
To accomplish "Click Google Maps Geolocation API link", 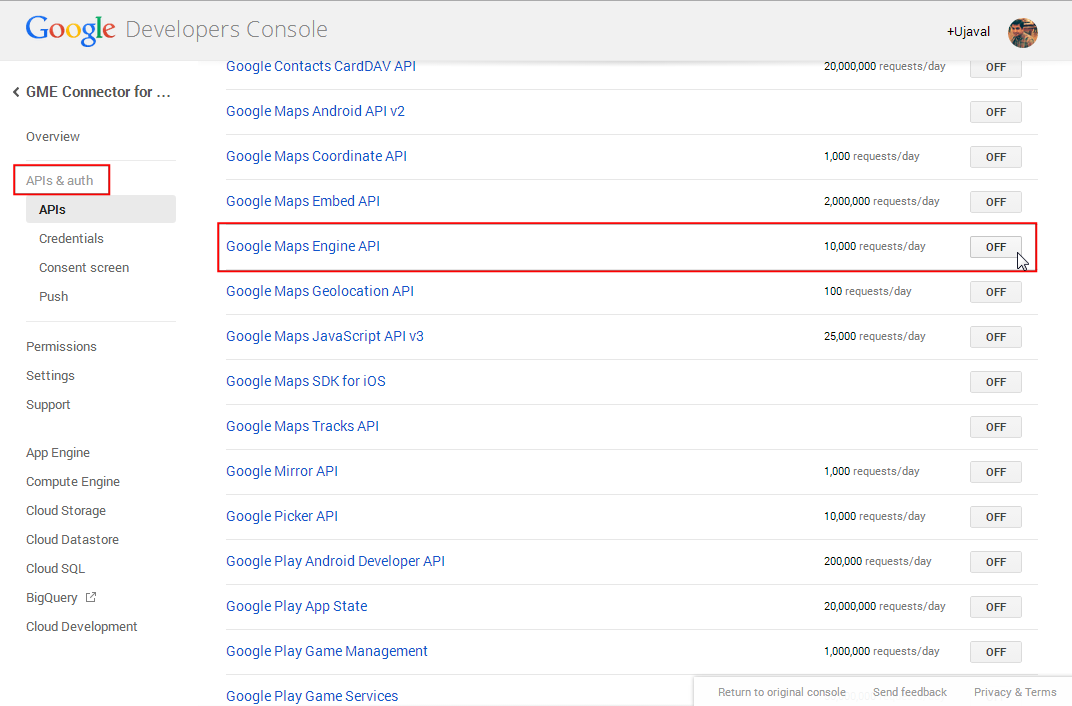I will (320, 291).
